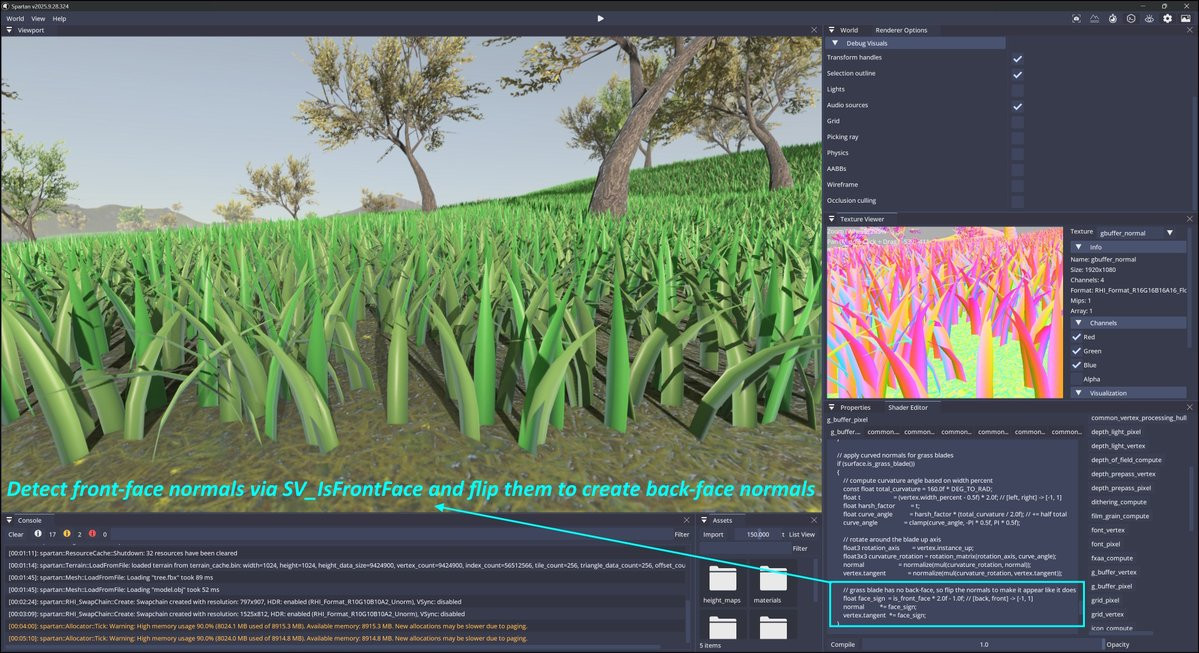Close the Viewport panel
Screen dimensions: 1199x653
click(x=814, y=30)
